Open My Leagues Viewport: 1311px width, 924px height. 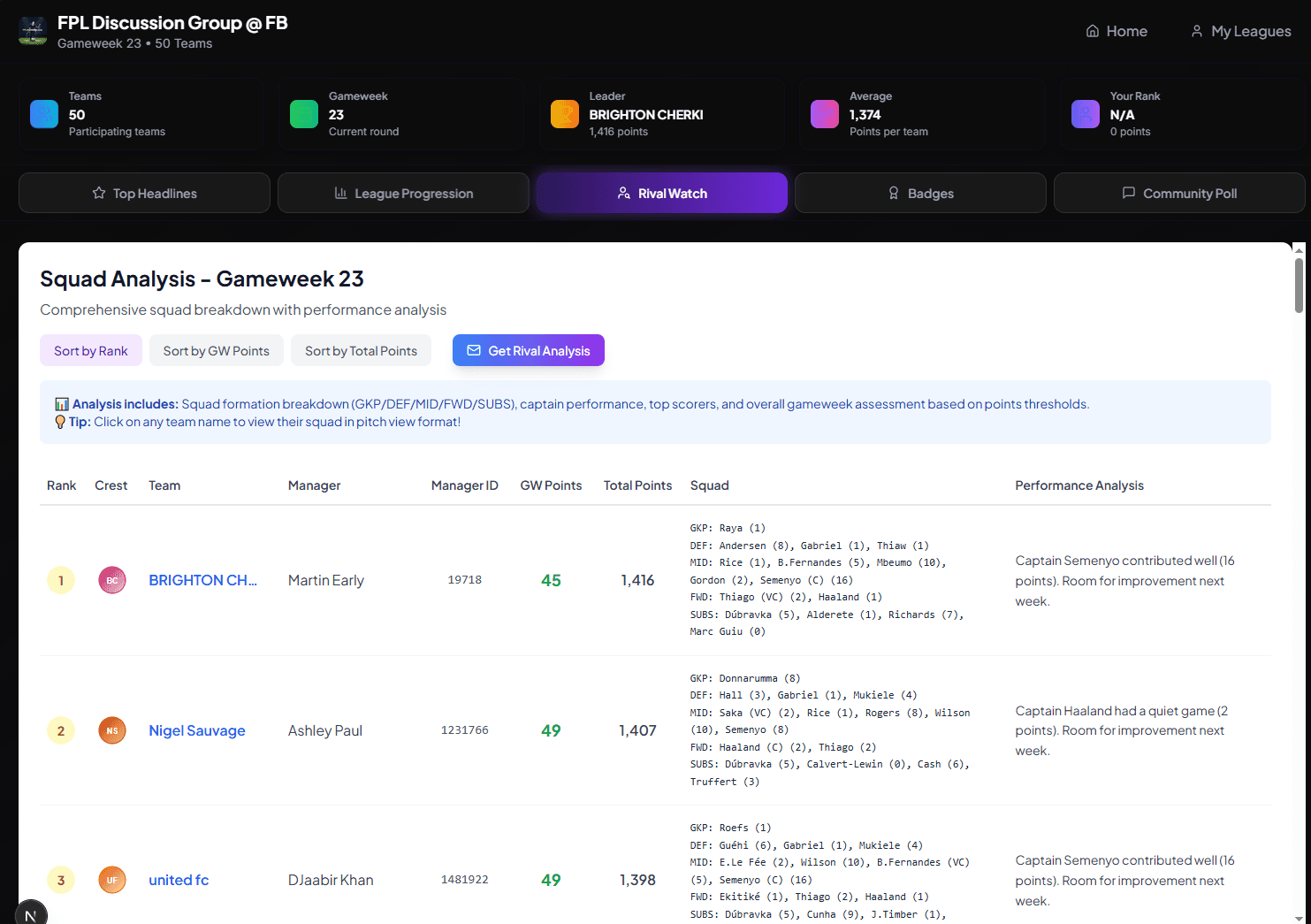coord(1240,31)
